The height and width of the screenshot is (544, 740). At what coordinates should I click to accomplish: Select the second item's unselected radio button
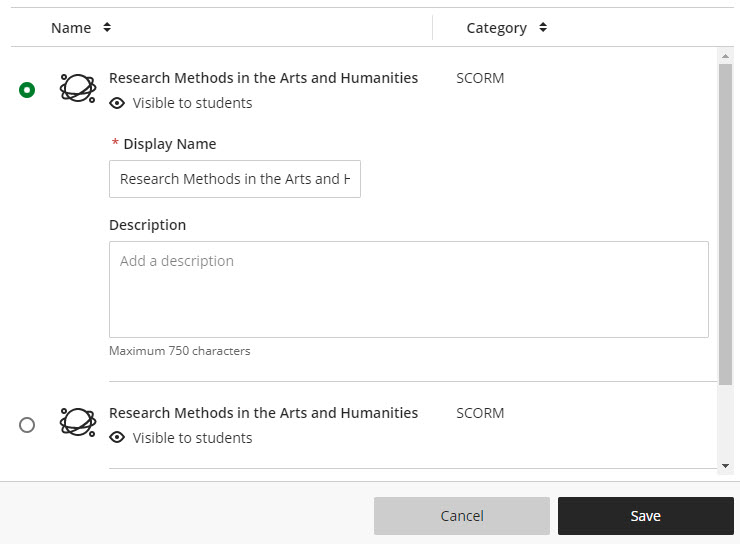(x=27, y=425)
